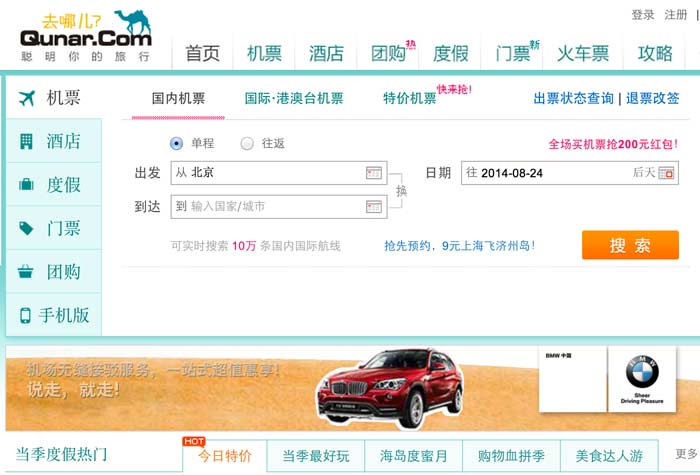Click the orange 搜索 button
The image size is (700, 475).
[x=630, y=245]
